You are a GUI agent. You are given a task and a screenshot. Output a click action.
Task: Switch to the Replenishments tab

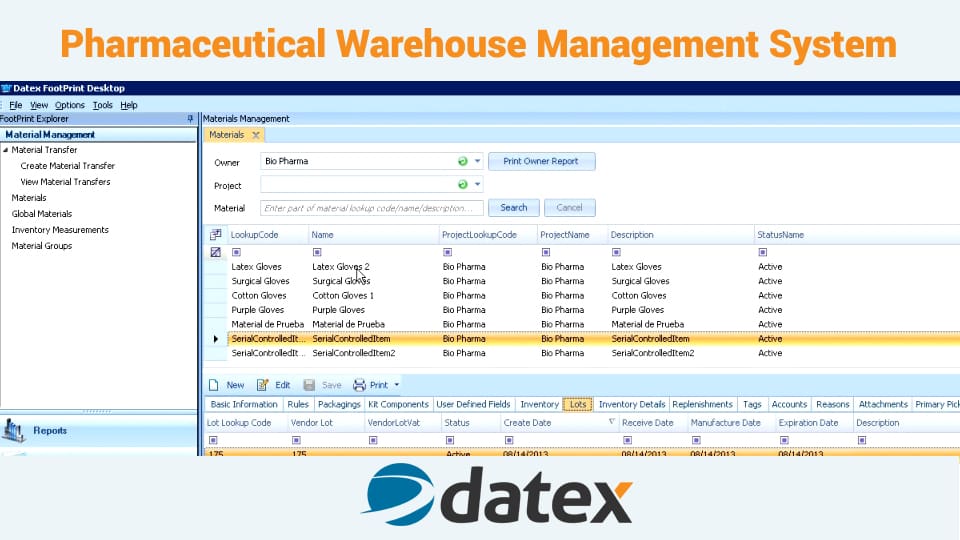coord(702,404)
